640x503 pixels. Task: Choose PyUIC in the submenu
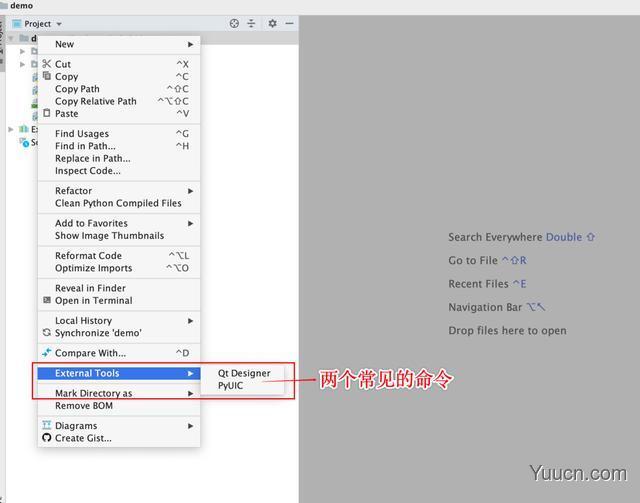point(231,385)
